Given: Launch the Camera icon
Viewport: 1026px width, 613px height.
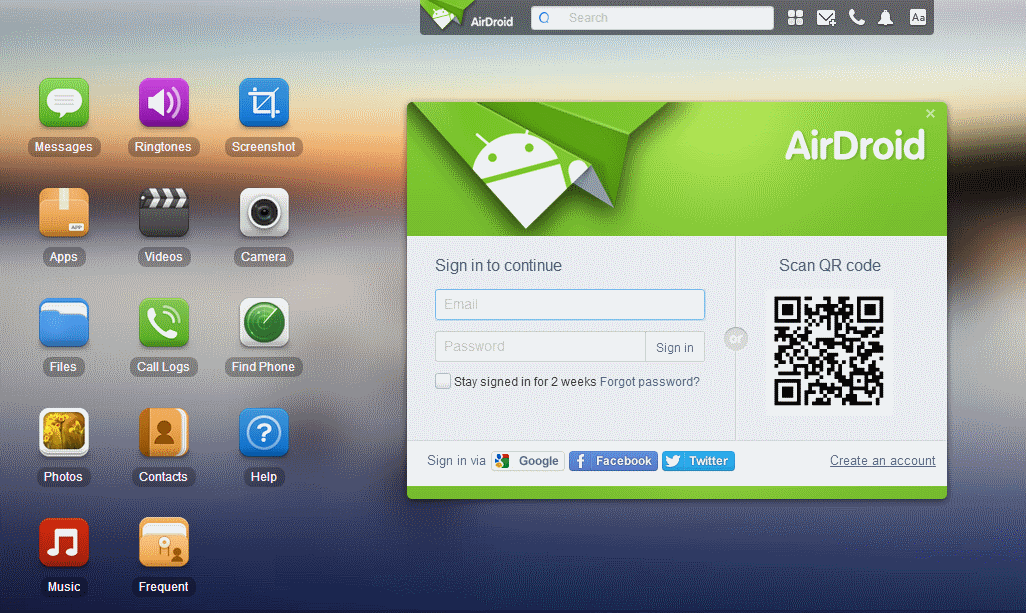Looking at the screenshot, I should pos(264,213).
